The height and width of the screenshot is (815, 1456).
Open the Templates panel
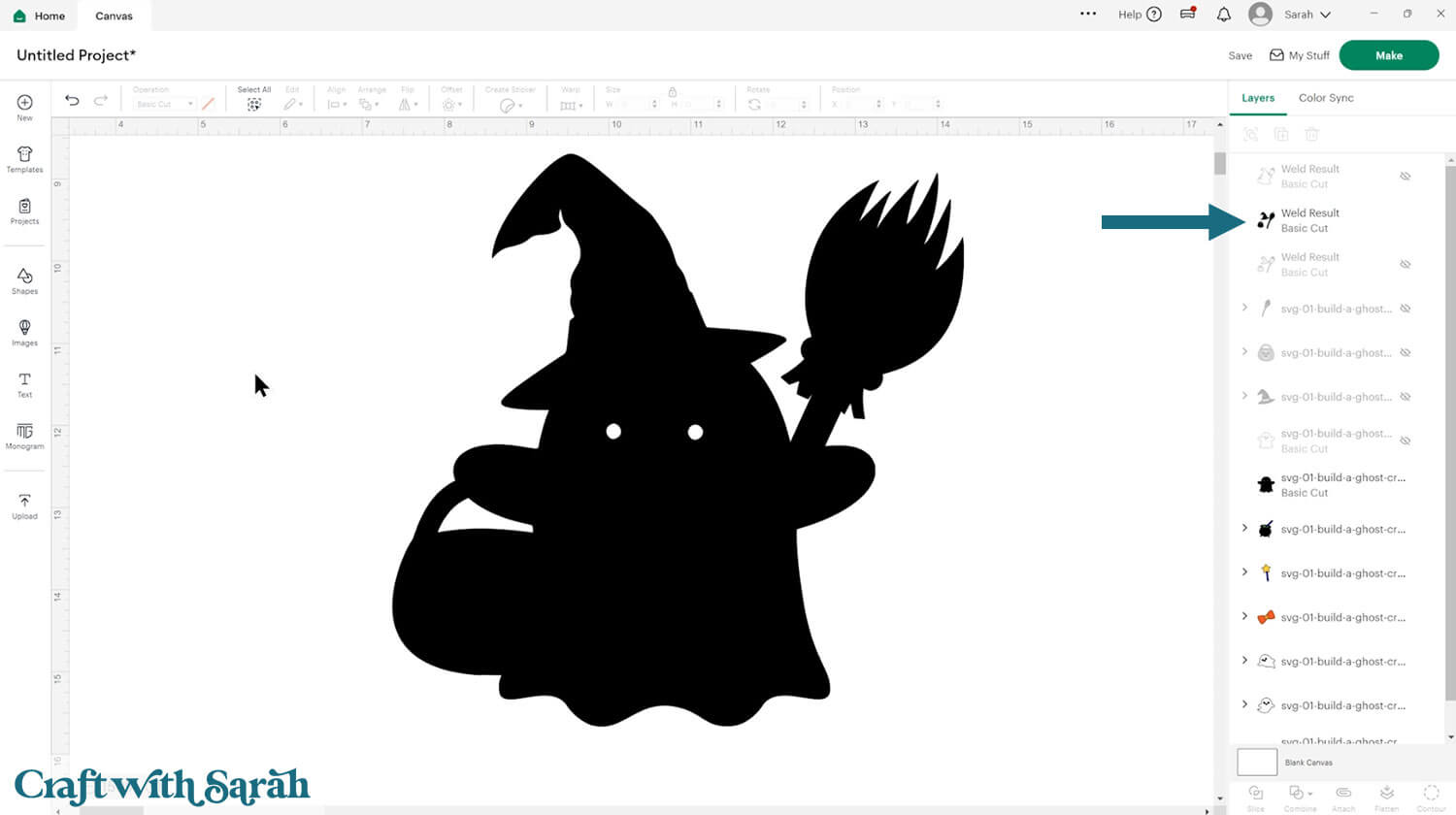pyautogui.click(x=24, y=159)
